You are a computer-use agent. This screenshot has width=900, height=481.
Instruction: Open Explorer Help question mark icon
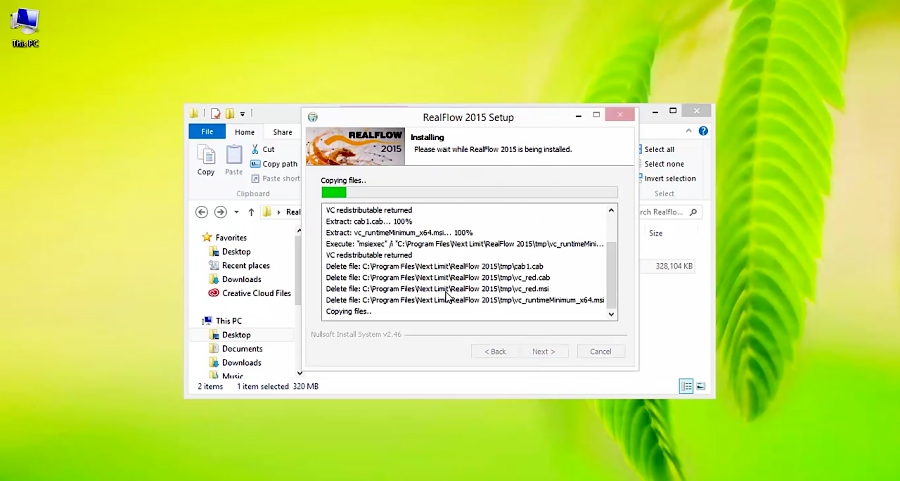pyautogui.click(x=703, y=131)
